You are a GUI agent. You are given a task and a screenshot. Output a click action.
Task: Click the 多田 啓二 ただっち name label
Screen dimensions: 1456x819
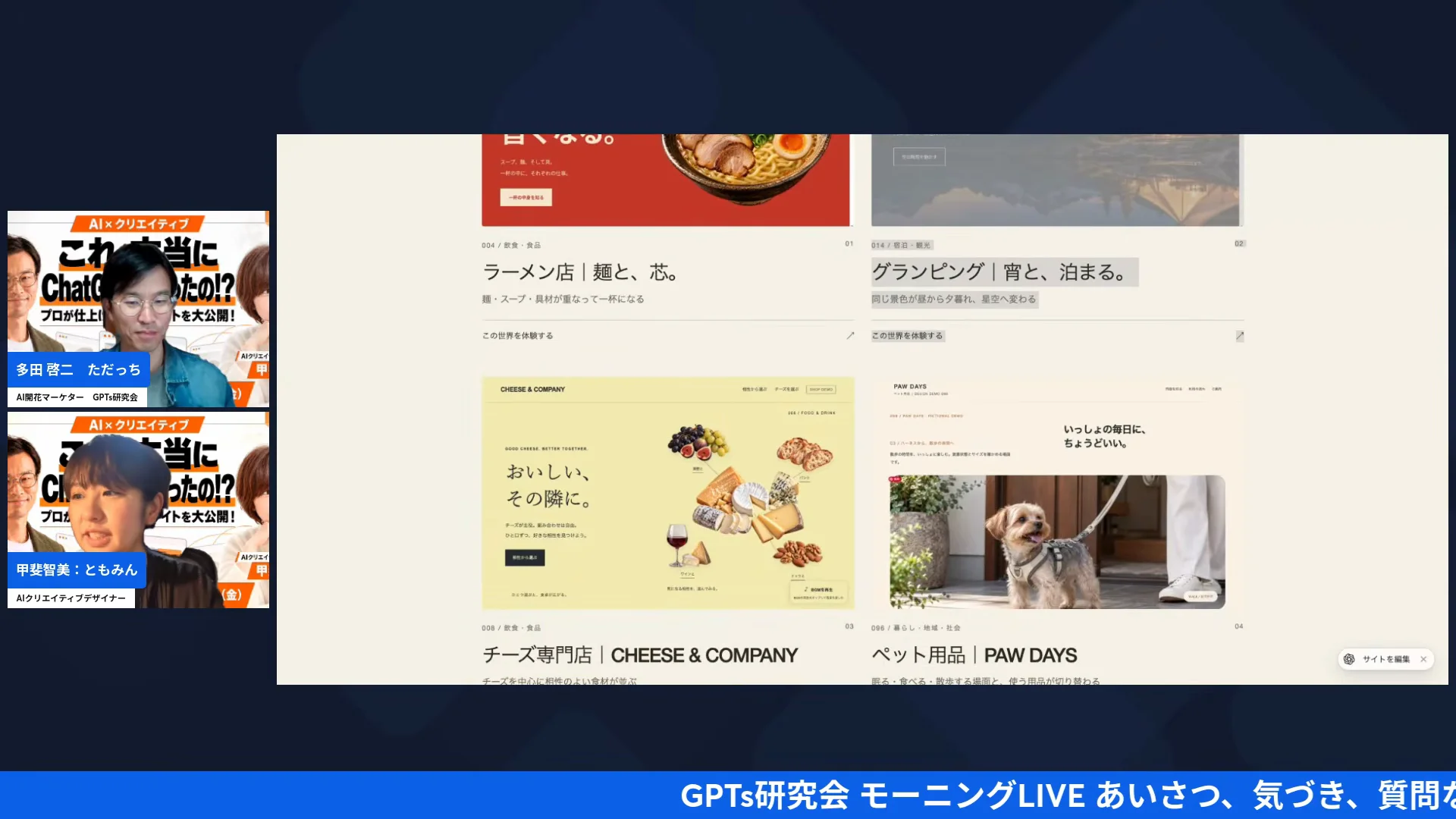[x=78, y=370]
